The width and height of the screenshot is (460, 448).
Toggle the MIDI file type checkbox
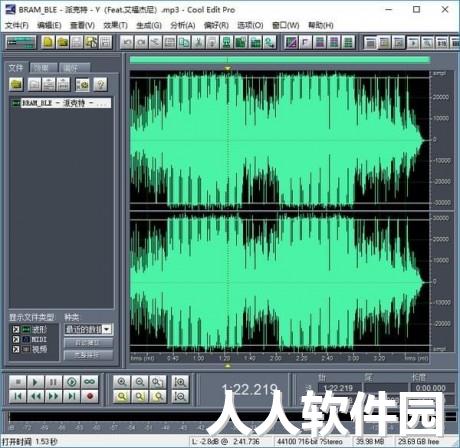(16, 339)
